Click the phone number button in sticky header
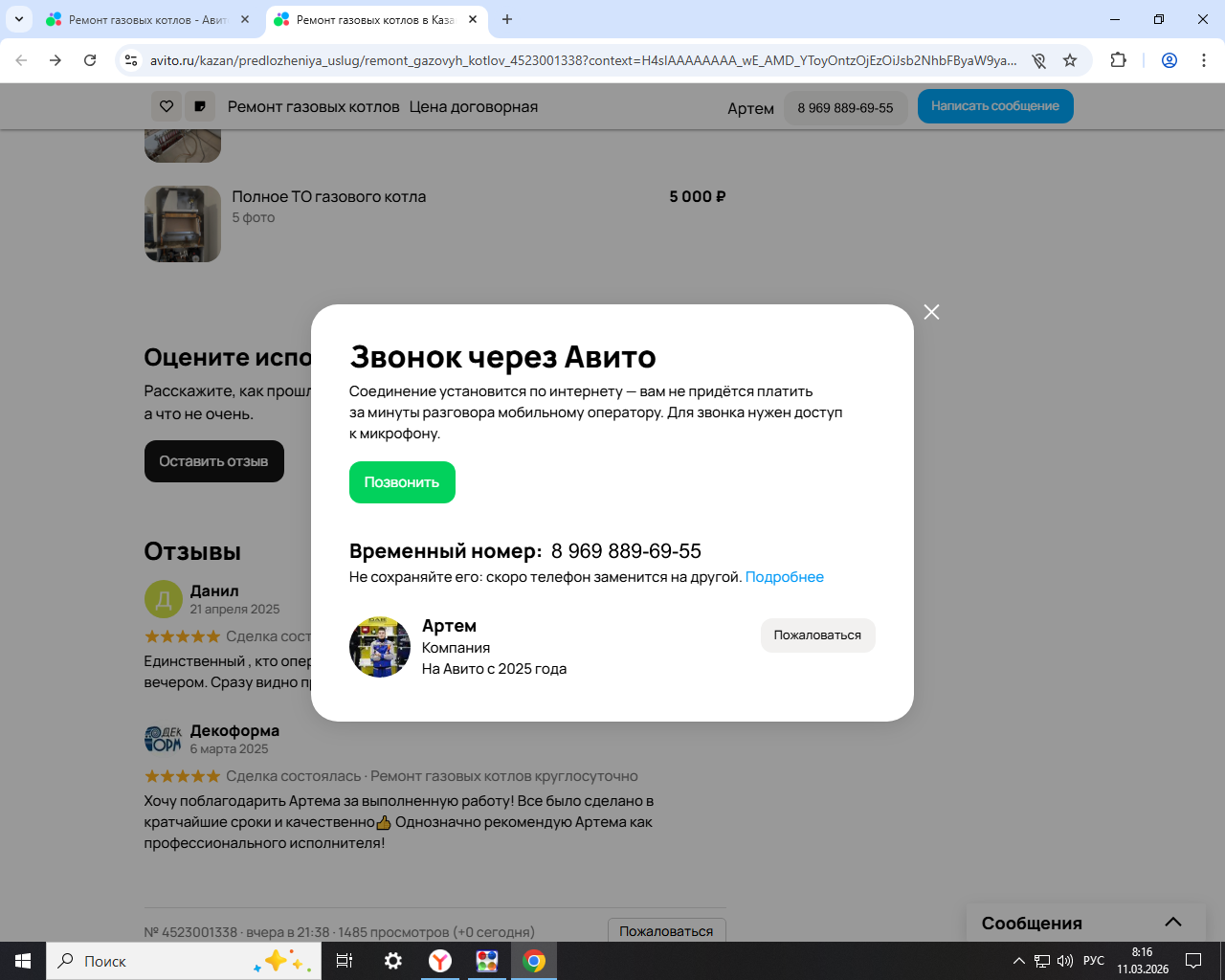This screenshot has width=1225, height=980. pyautogui.click(x=845, y=108)
